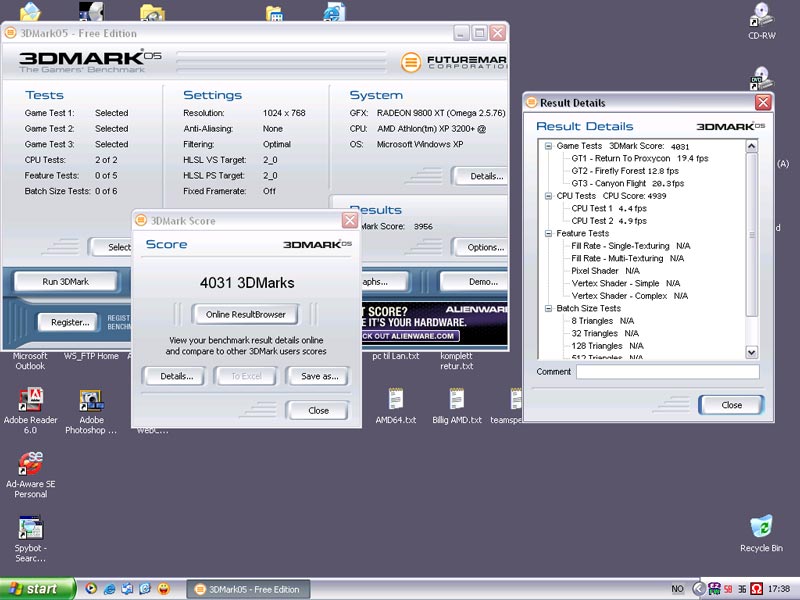Screen dimensions: 800x600
Task: Click the Comment input field
Action: 668,372
